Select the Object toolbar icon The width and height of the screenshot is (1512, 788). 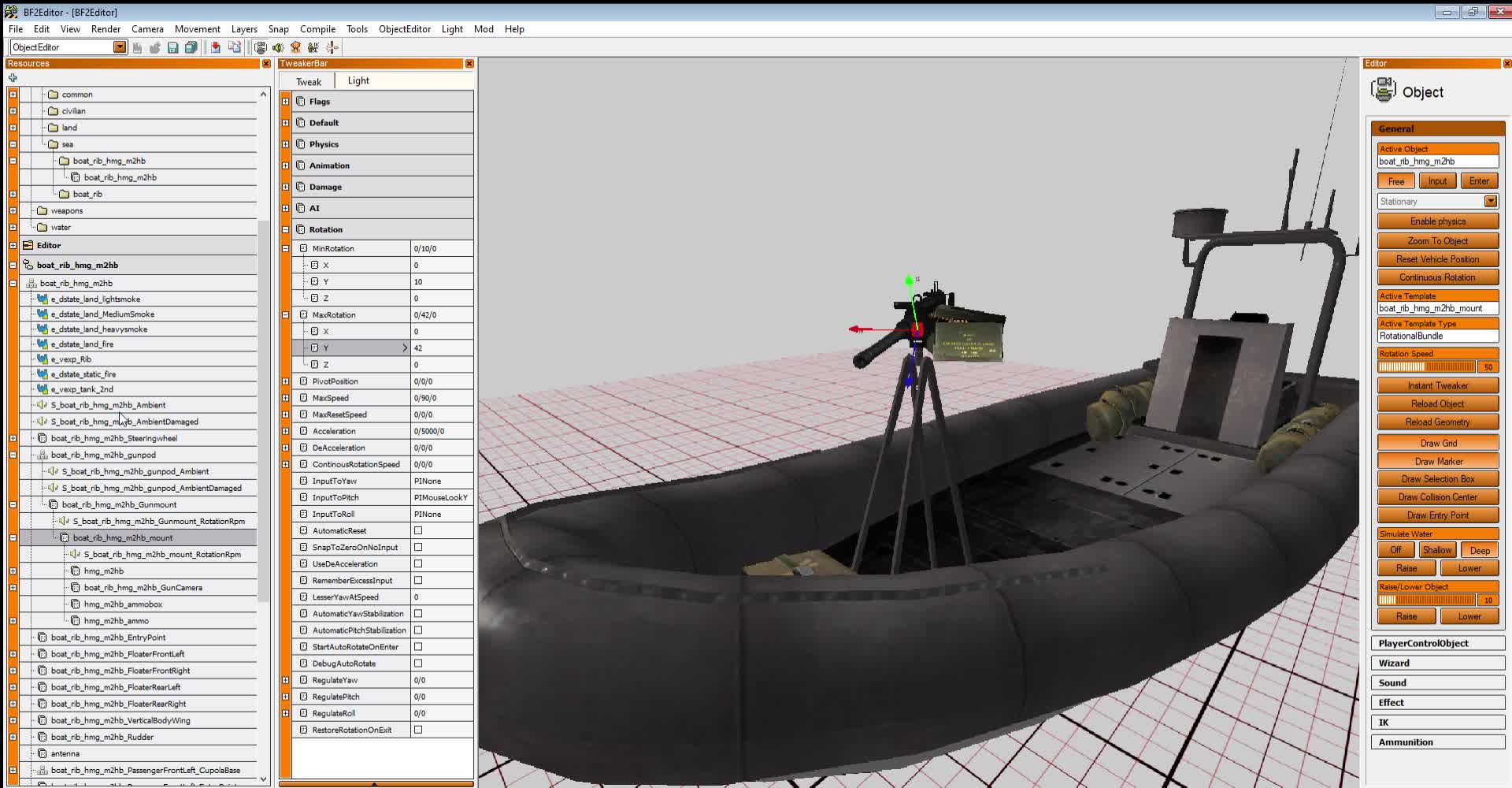pos(261,46)
